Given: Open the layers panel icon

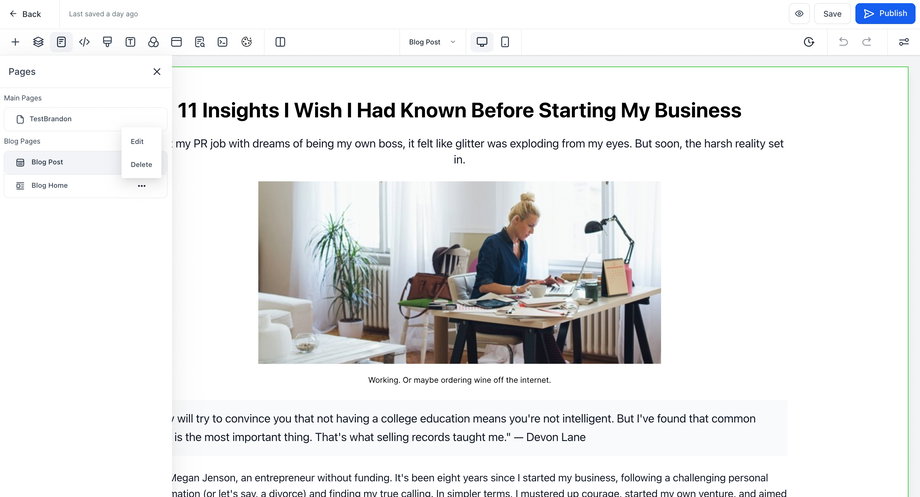Looking at the screenshot, I should point(38,42).
